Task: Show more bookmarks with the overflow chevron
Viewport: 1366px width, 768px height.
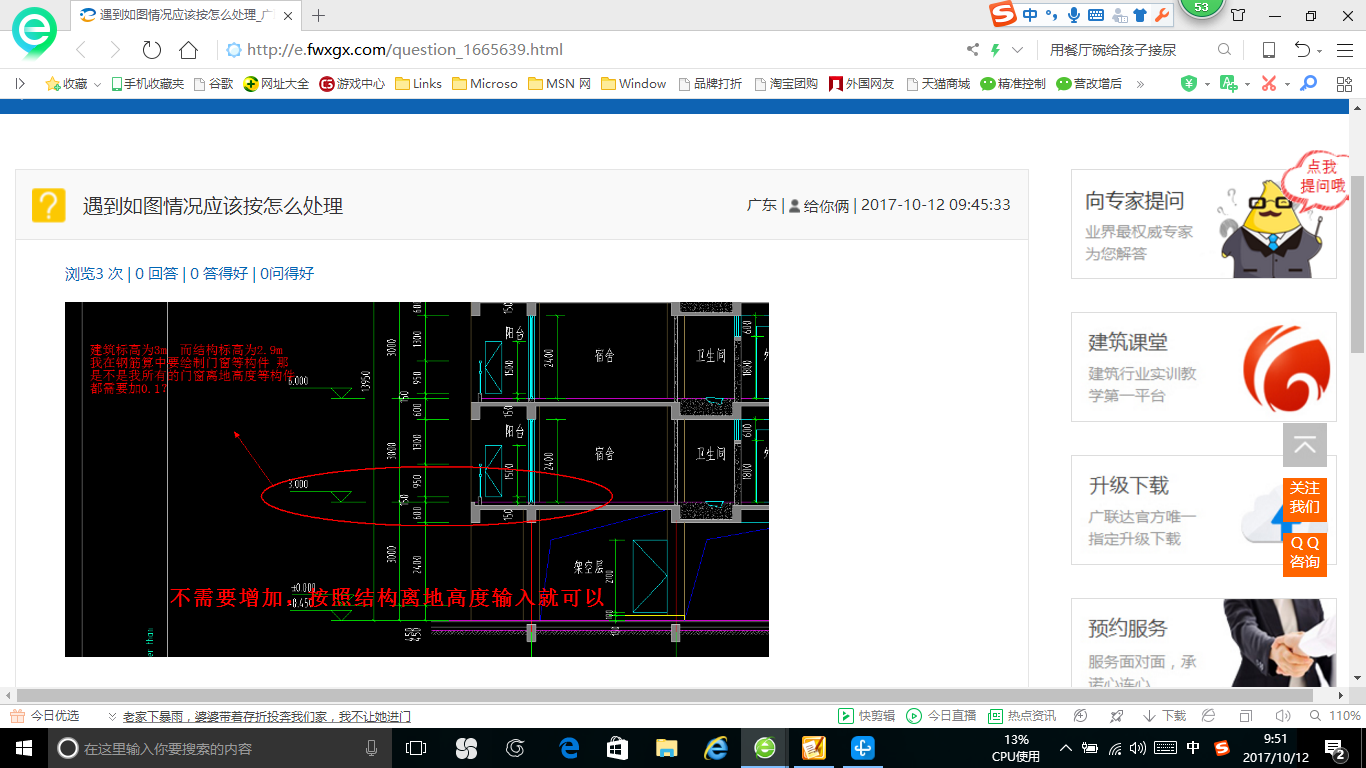Action: click(x=1140, y=84)
